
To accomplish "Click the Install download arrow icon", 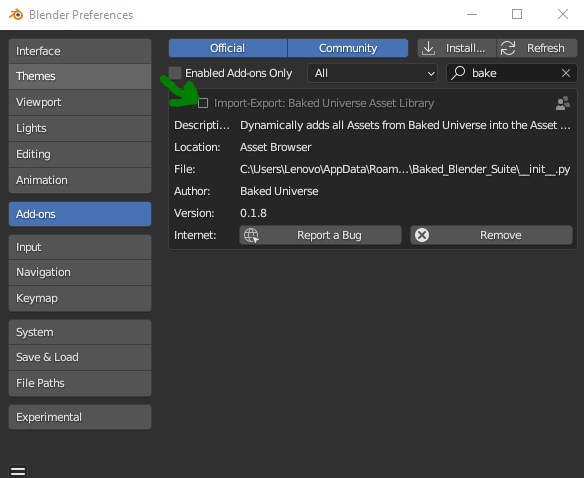I will pos(429,48).
